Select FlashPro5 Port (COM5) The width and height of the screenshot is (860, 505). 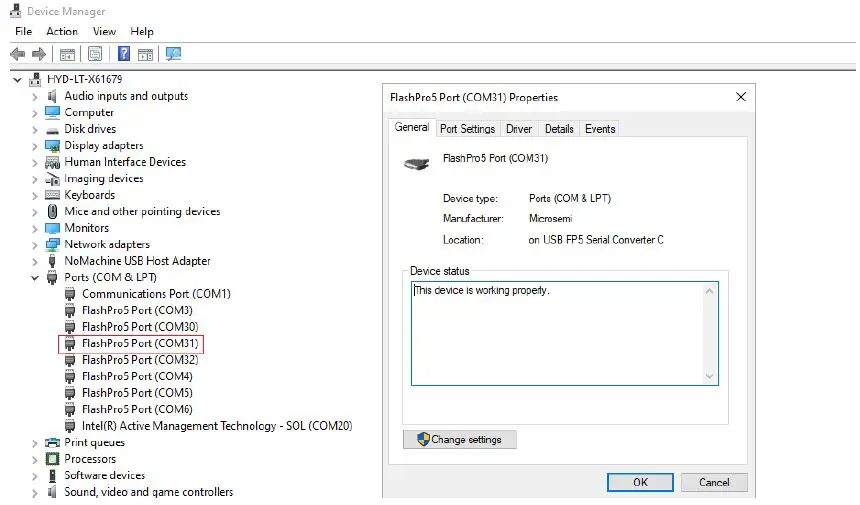point(137,393)
